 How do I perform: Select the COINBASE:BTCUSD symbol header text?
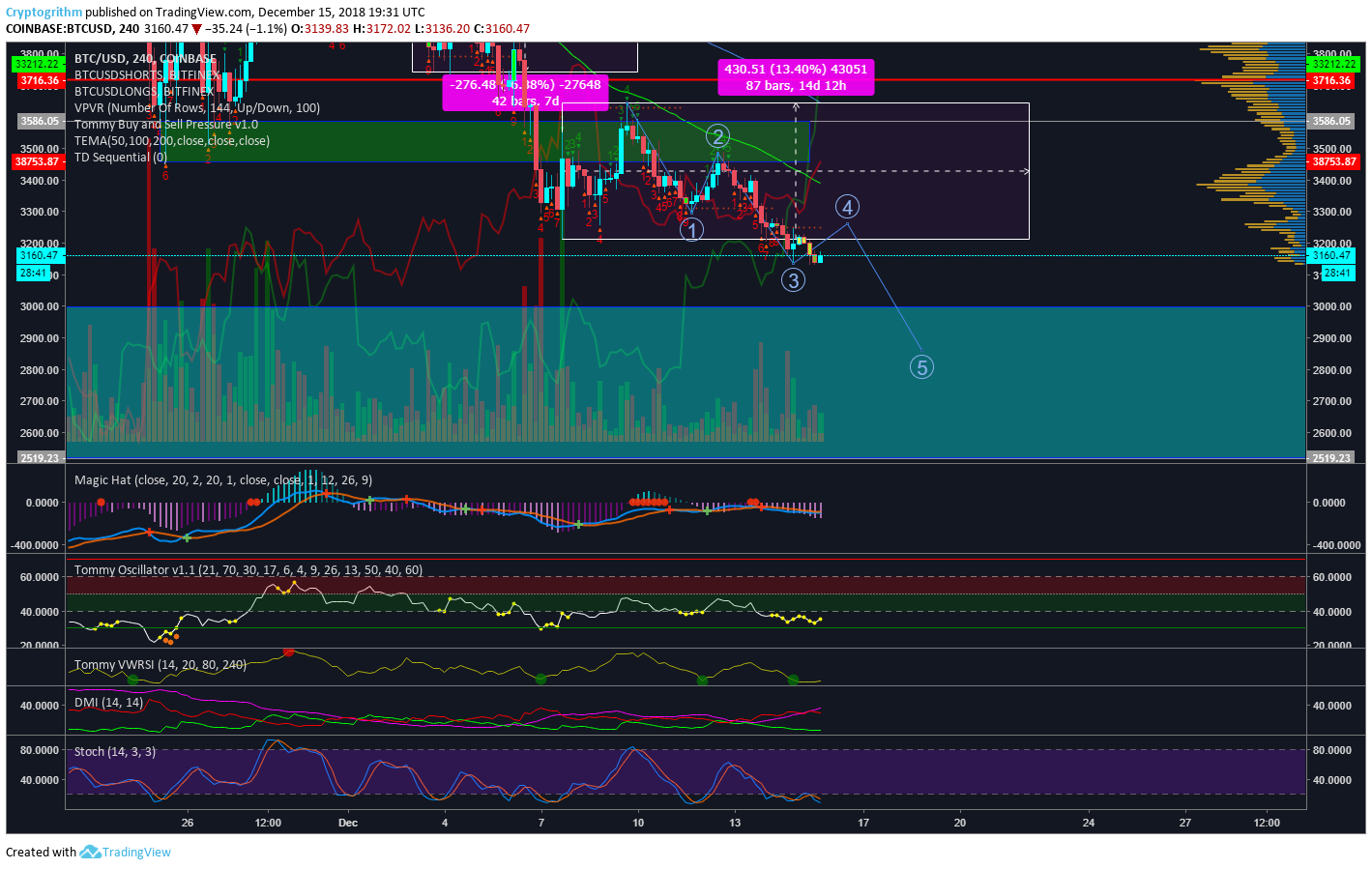(73, 29)
